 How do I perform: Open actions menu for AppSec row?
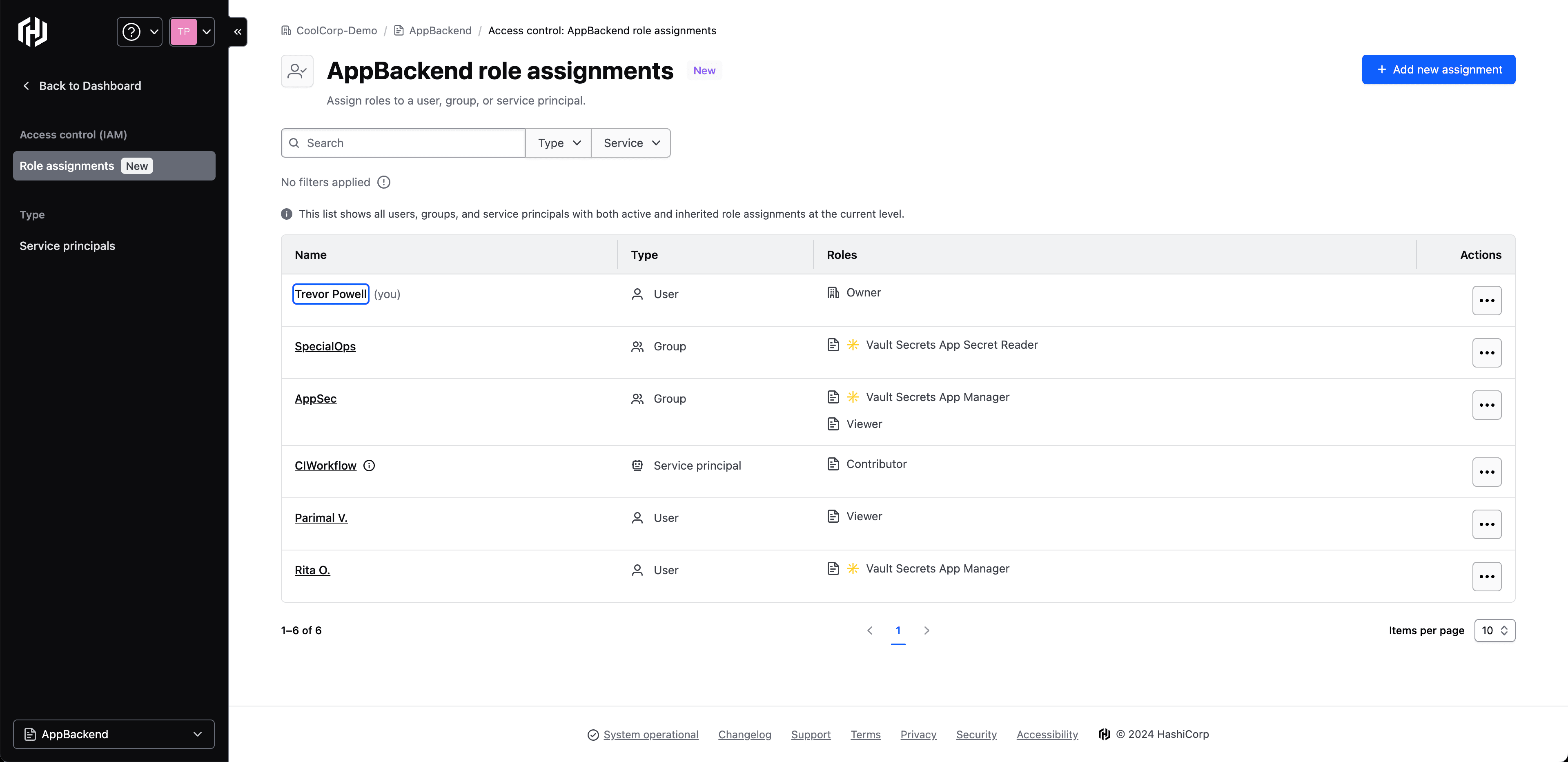coord(1486,406)
